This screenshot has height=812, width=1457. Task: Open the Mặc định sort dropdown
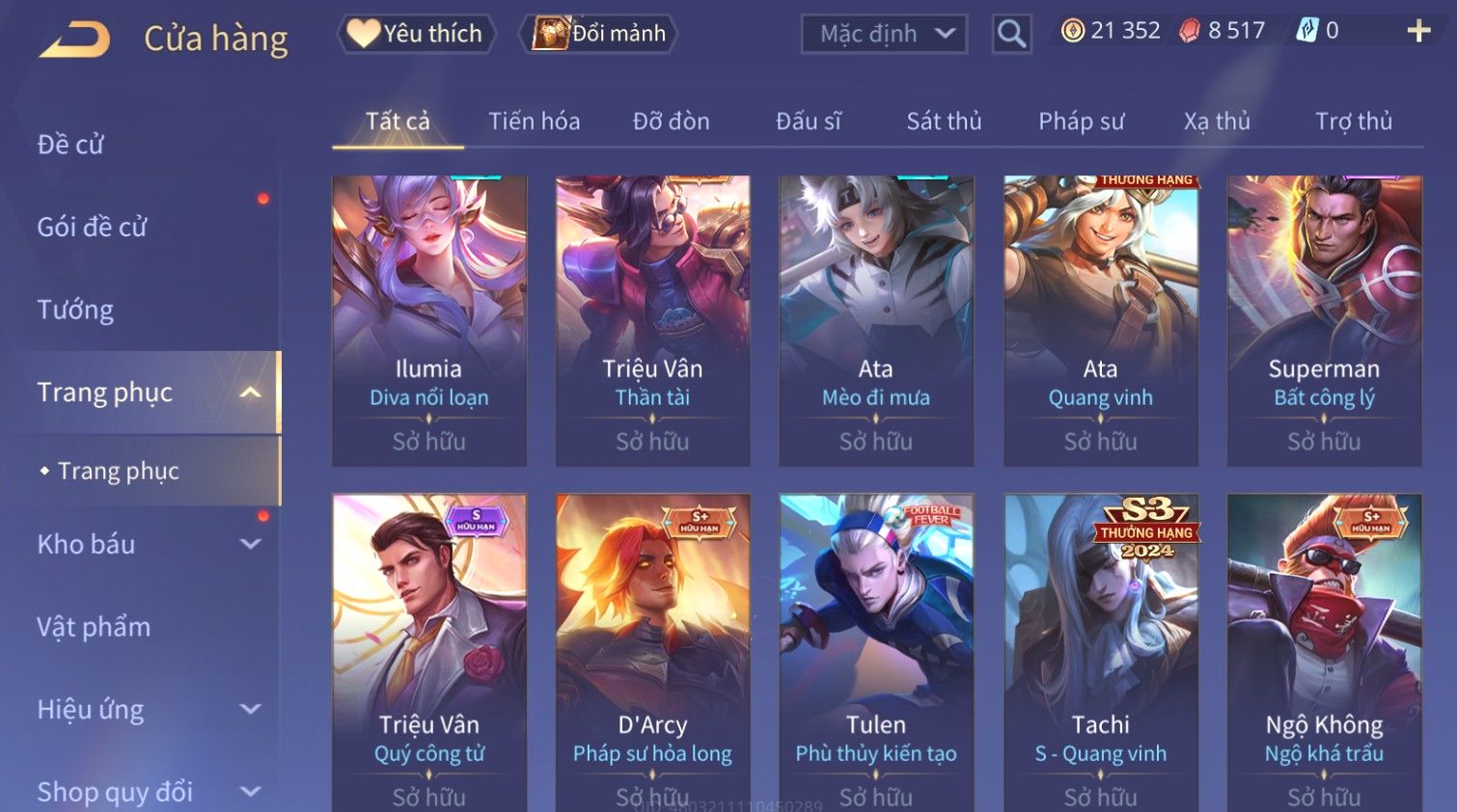coord(885,35)
